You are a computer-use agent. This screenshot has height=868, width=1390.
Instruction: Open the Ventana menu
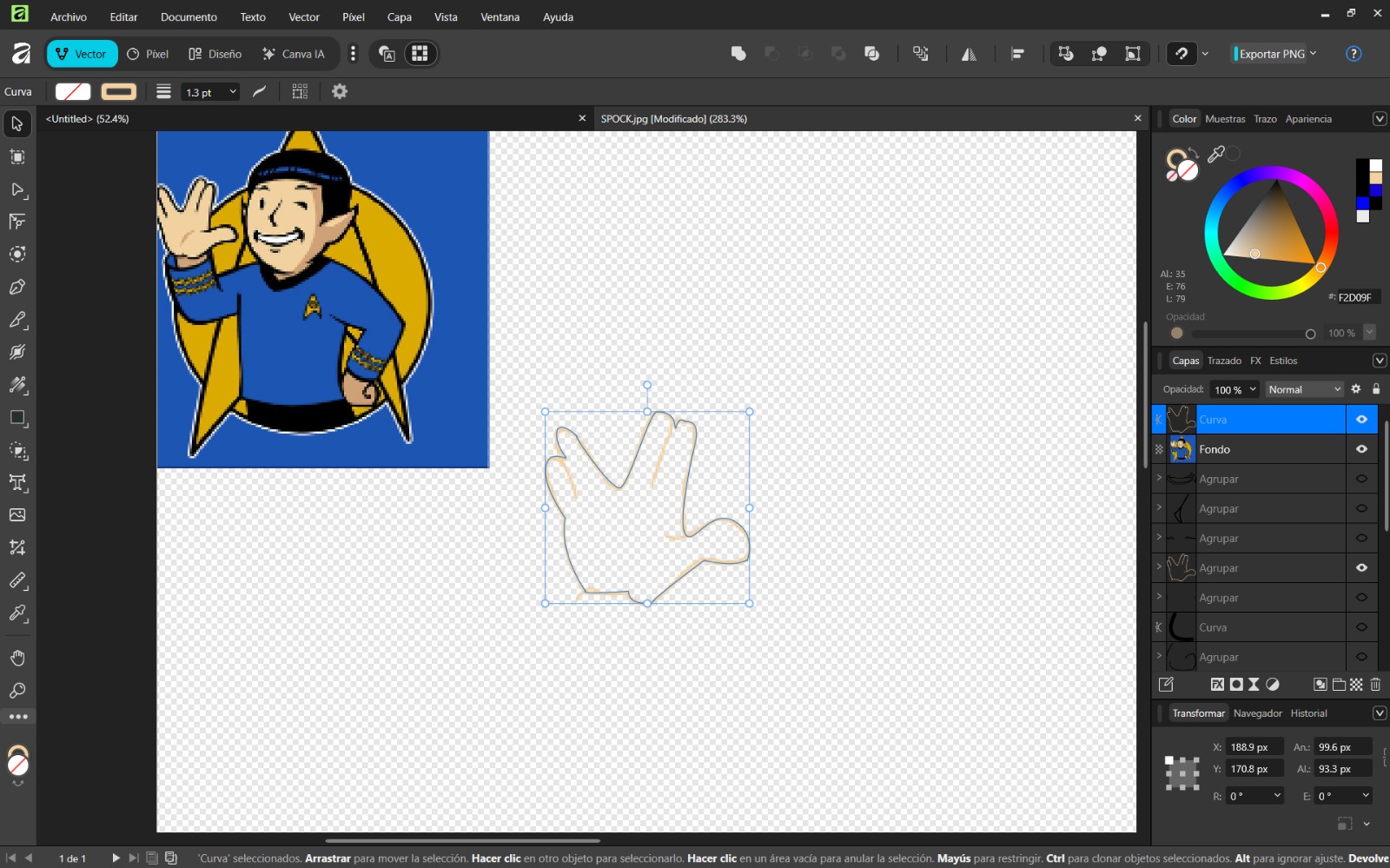[x=500, y=17]
